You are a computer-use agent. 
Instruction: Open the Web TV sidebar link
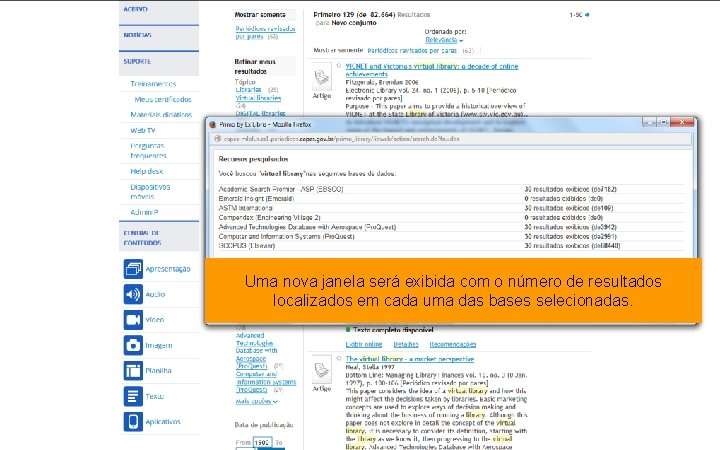pyautogui.click(x=143, y=130)
